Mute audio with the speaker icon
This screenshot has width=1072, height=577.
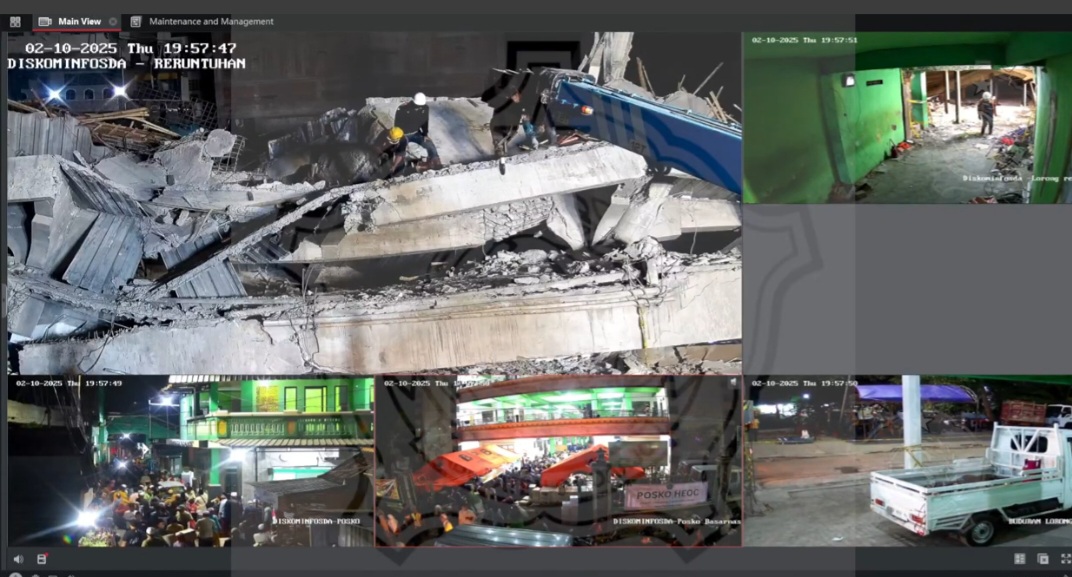18,559
